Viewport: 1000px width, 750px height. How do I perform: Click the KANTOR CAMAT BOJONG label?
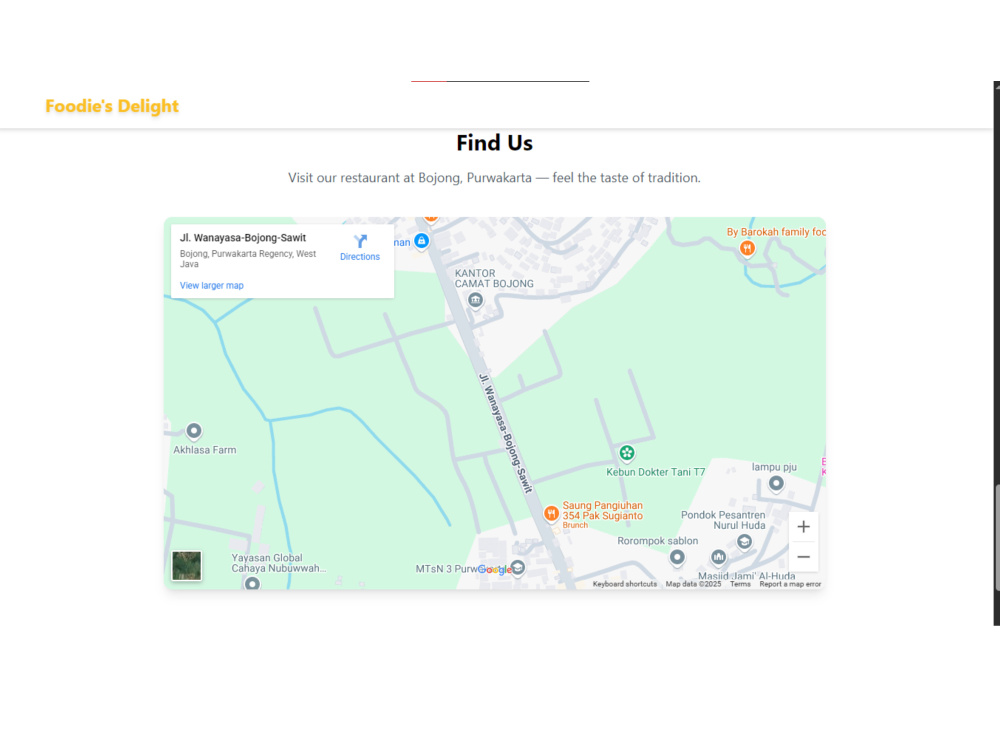pyautogui.click(x=494, y=279)
